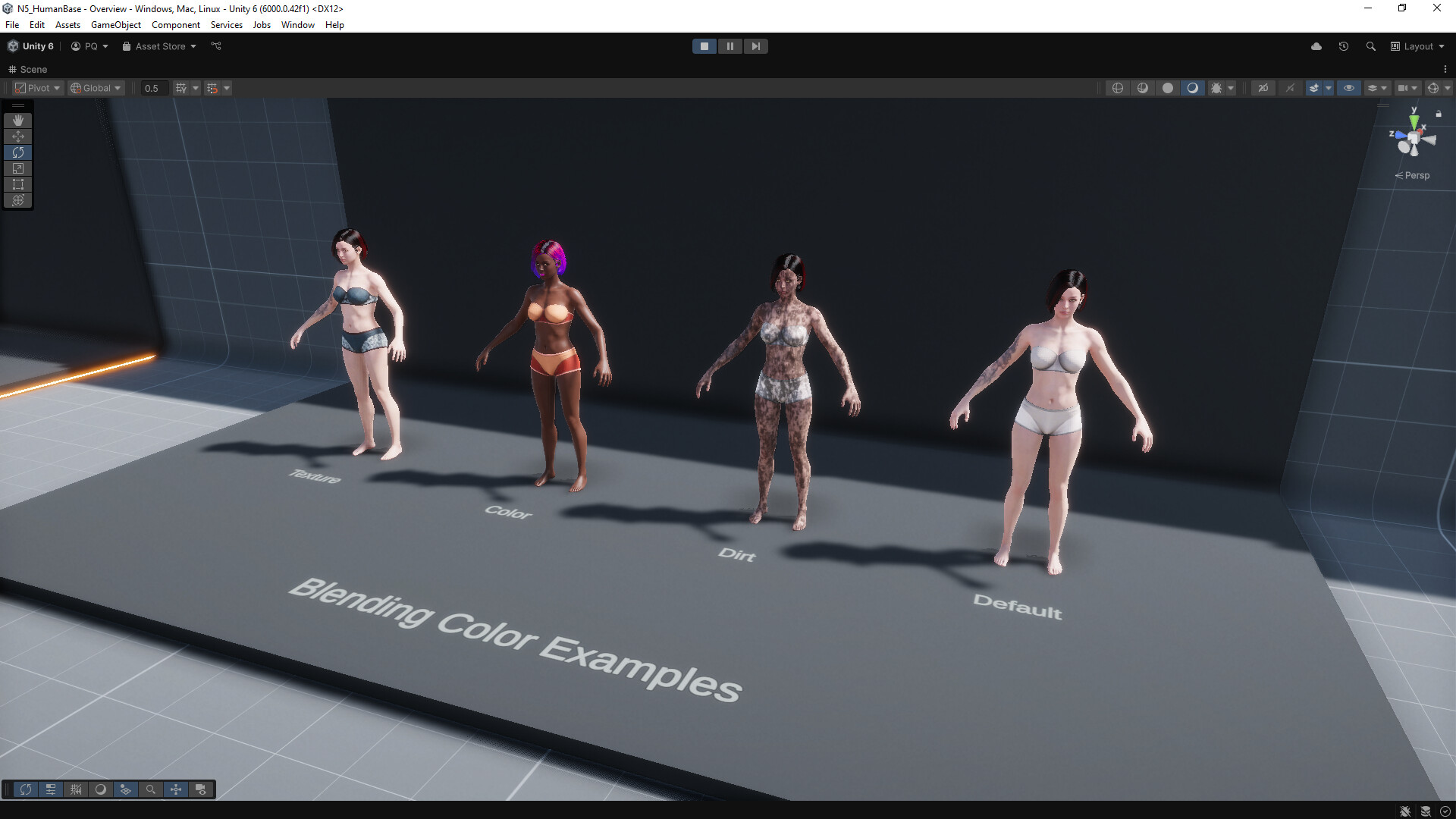Open the search magnifier in top toolbar

[x=1370, y=46]
